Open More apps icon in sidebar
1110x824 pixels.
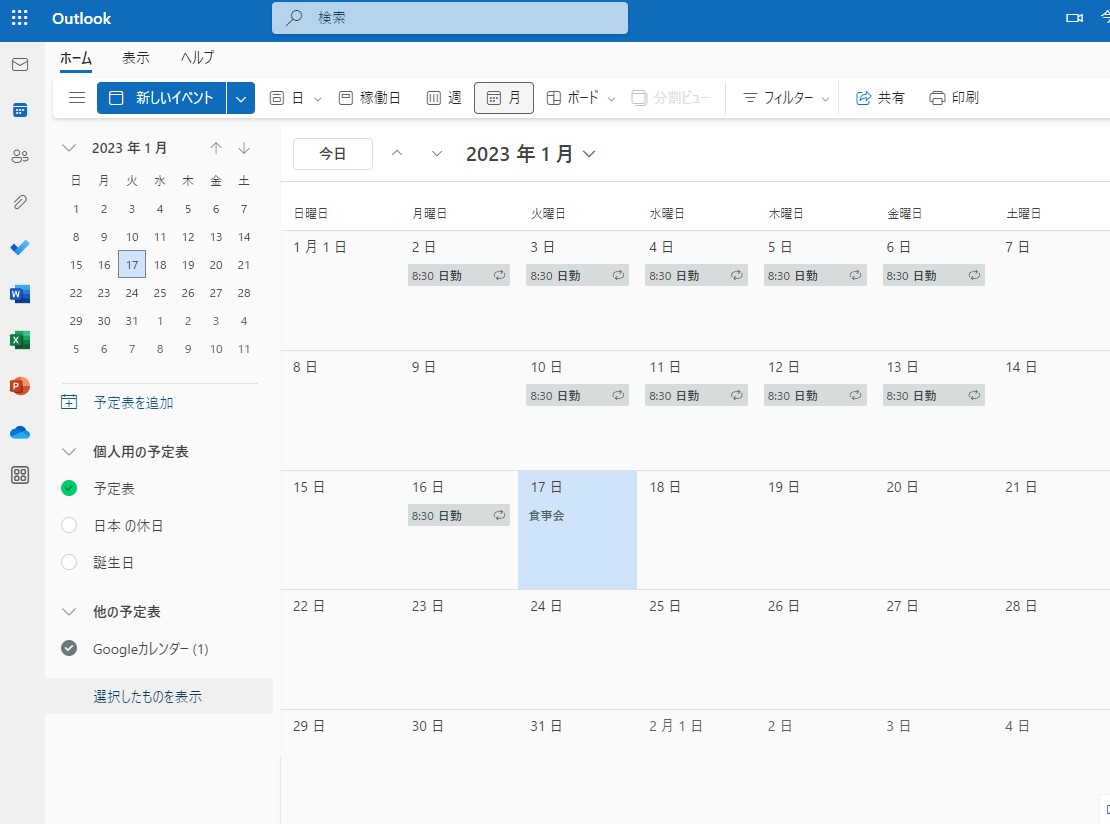click(20, 475)
